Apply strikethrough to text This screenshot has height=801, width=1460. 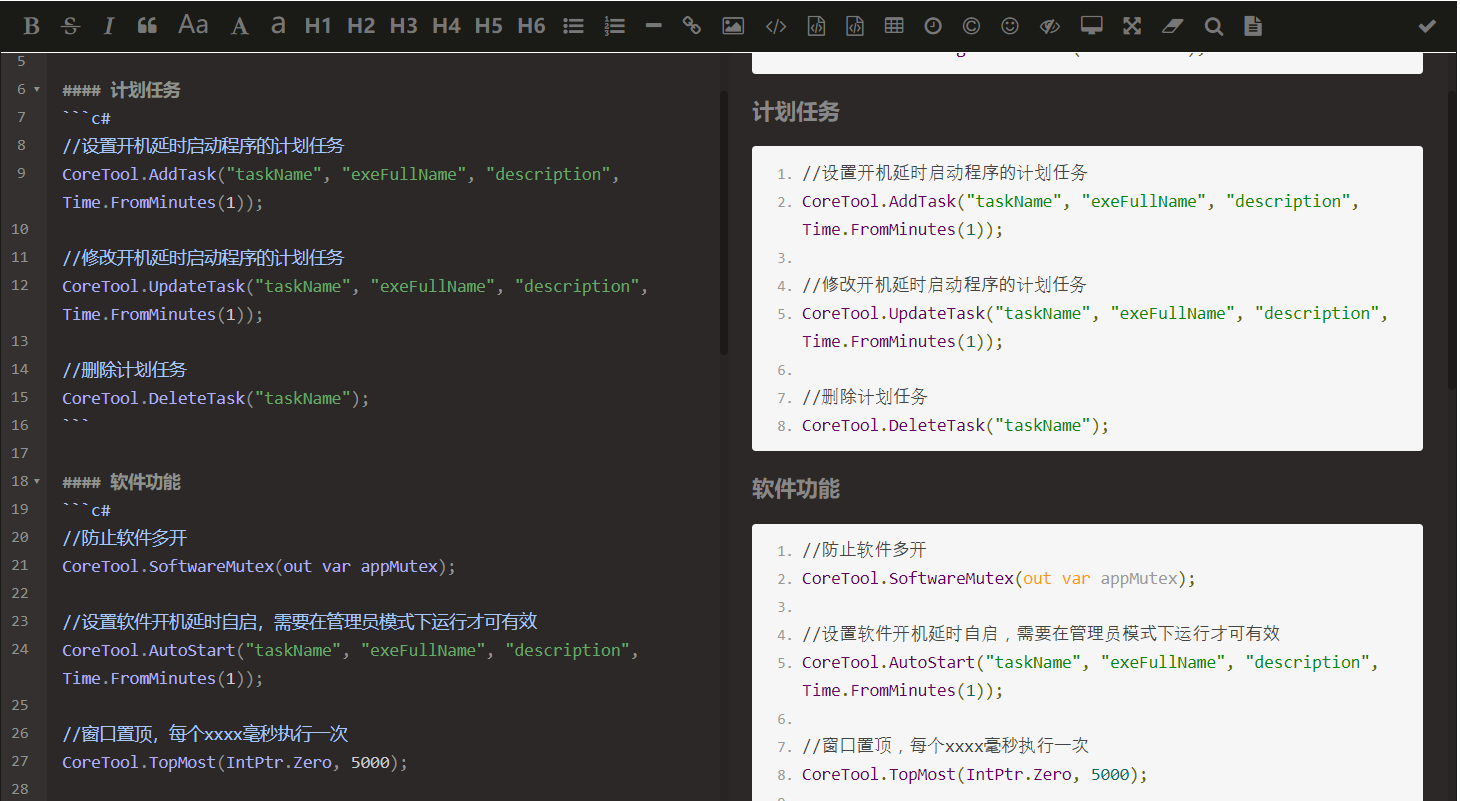point(70,25)
